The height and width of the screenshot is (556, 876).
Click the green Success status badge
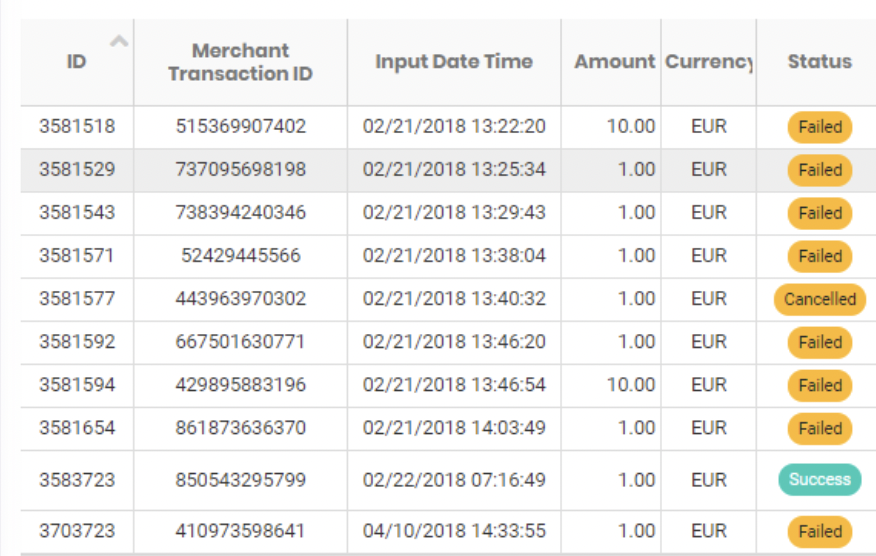(820, 479)
